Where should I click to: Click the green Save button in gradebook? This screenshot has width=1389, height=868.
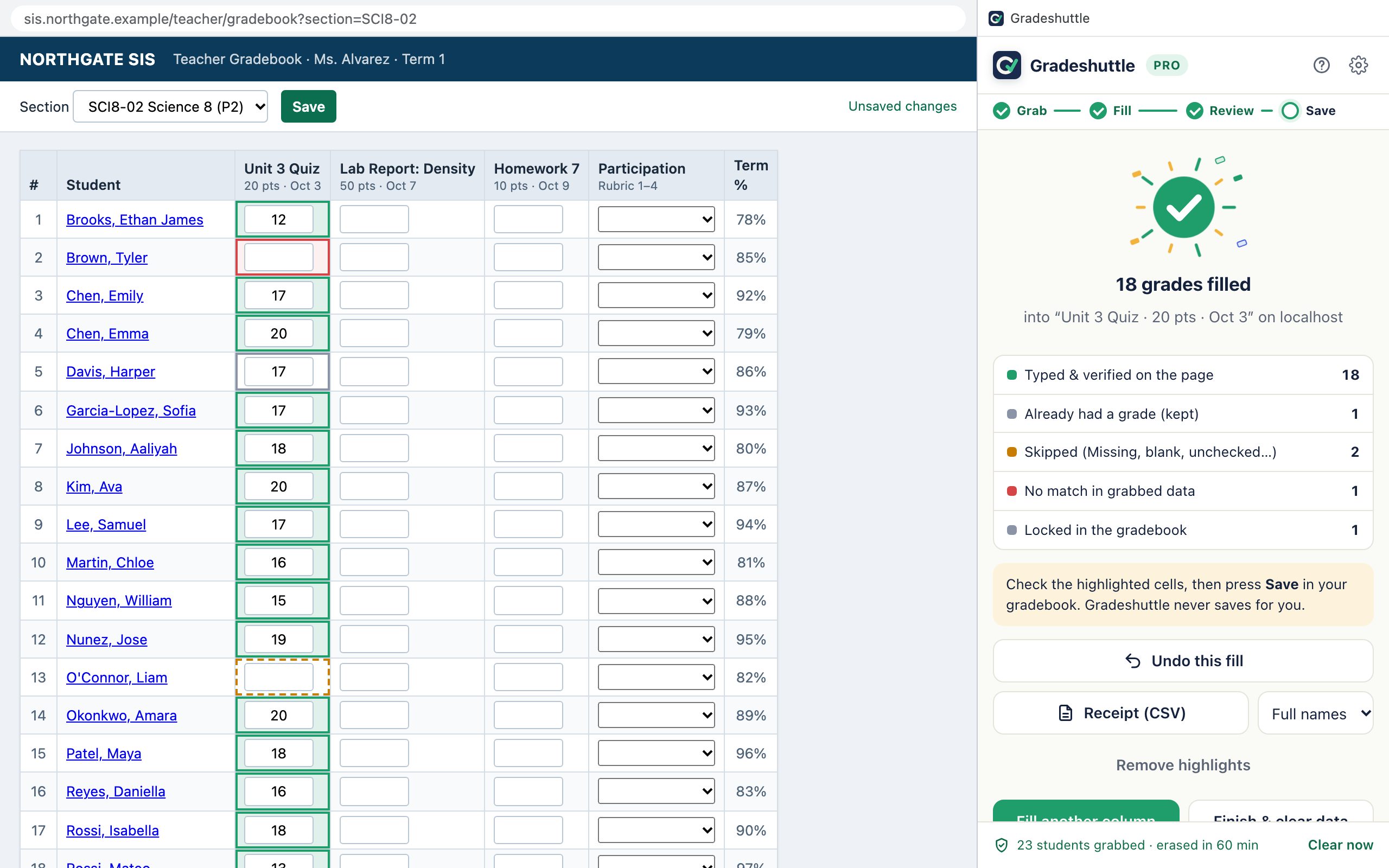point(308,107)
